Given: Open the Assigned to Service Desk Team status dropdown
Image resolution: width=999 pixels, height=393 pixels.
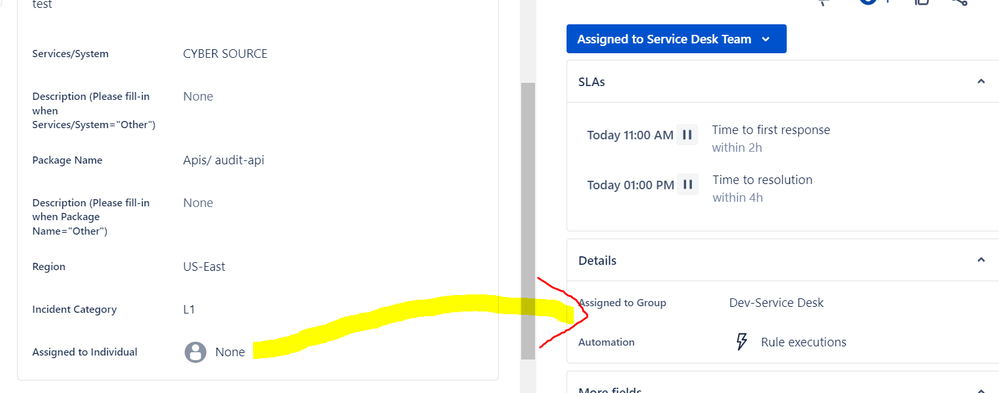Looking at the screenshot, I should (x=676, y=39).
